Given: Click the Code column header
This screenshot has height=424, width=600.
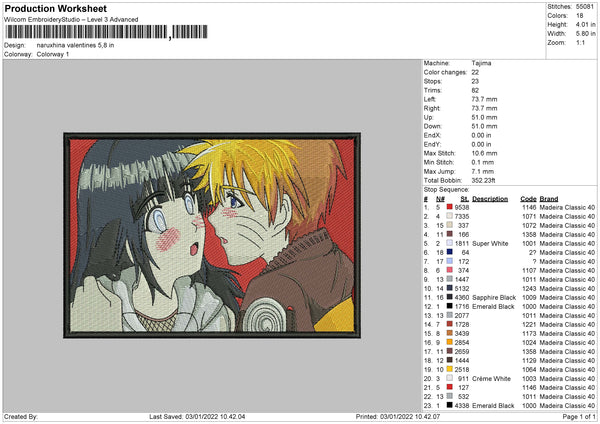Looking at the screenshot, I should point(528,199).
